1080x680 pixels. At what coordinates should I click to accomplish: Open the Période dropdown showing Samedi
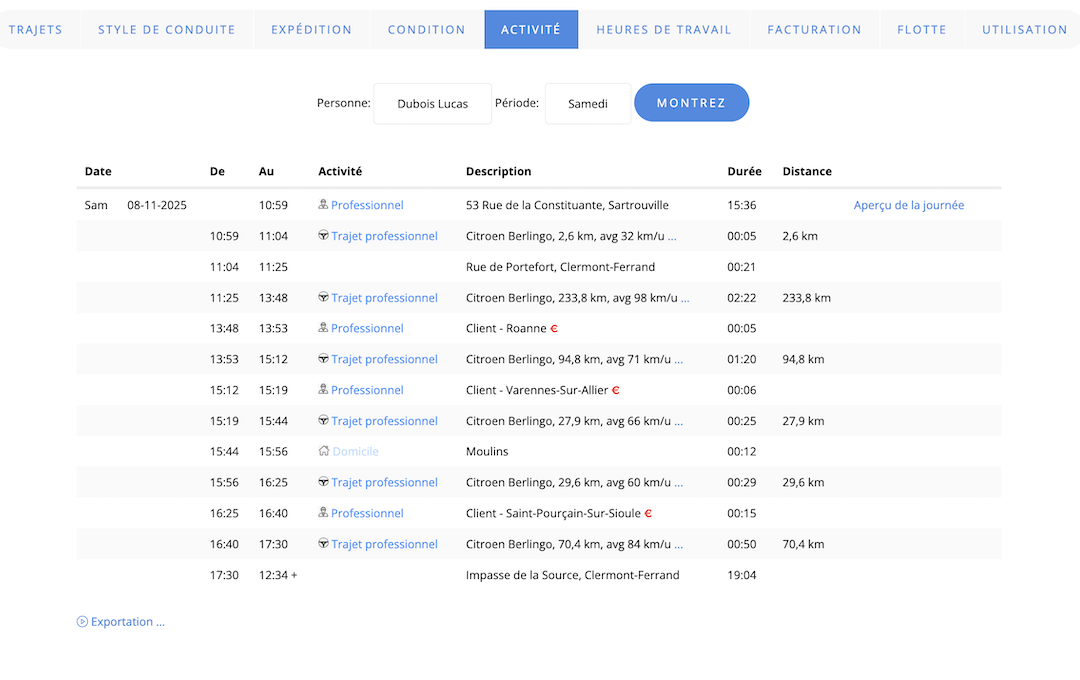click(x=587, y=103)
